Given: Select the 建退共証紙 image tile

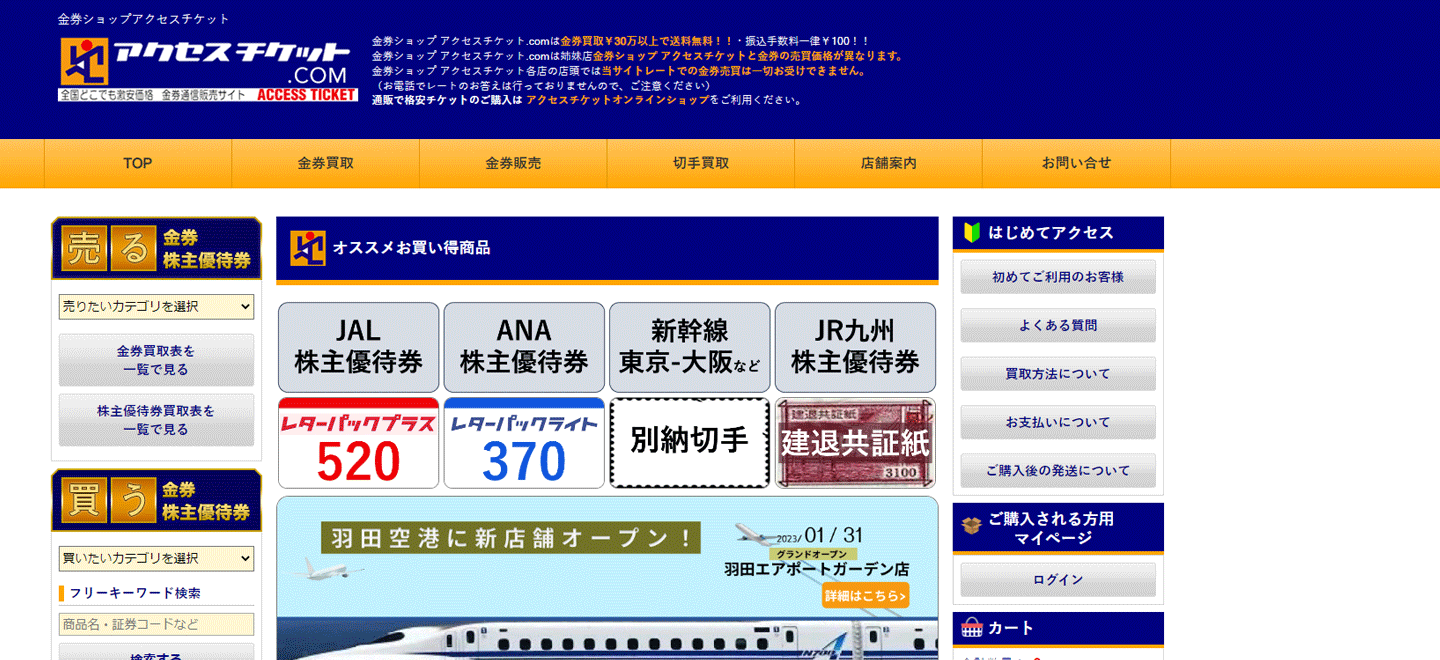Looking at the screenshot, I should (x=855, y=443).
